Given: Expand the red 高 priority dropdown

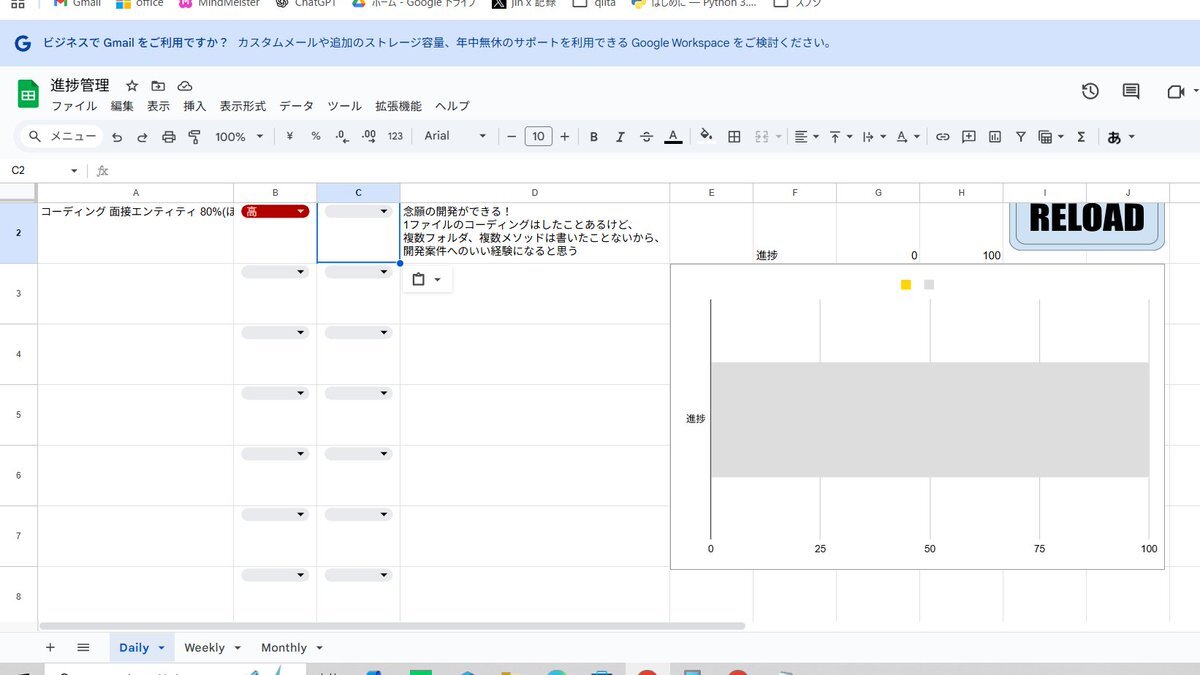Looking at the screenshot, I should (300, 211).
